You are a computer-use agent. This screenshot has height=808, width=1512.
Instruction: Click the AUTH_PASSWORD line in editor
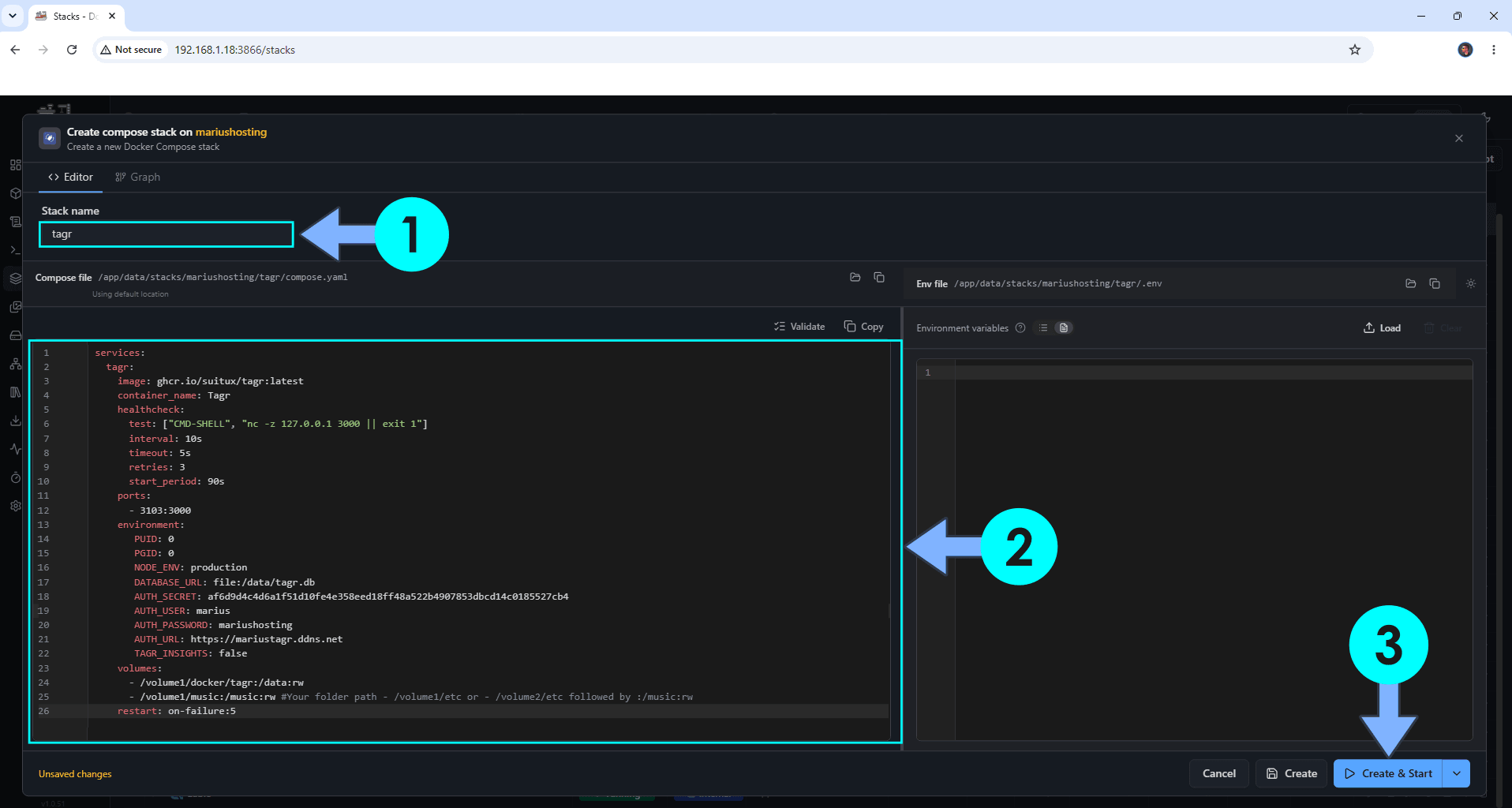(213, 625)
